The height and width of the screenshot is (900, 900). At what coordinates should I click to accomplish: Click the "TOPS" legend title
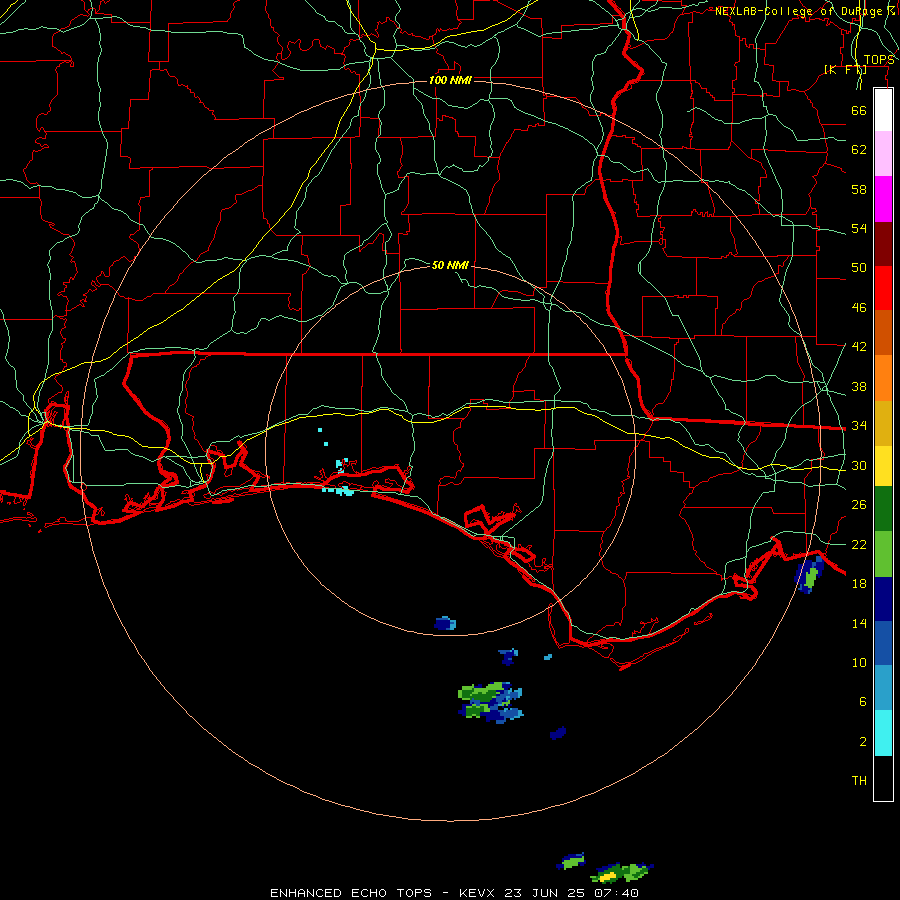pyautogui.click(x=879, y=60)
